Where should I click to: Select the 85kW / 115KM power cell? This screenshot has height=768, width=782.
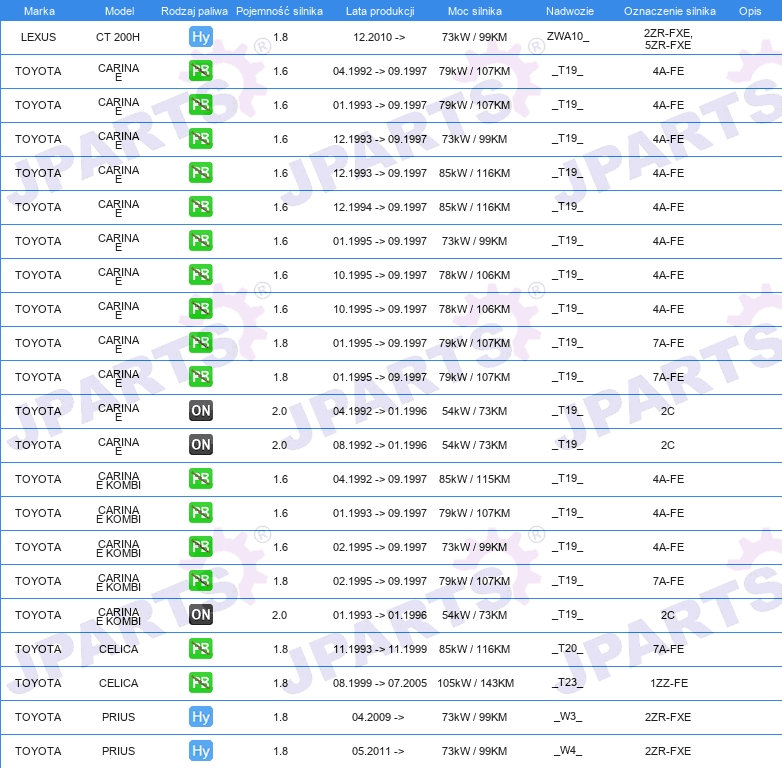(x=475, y=479)
